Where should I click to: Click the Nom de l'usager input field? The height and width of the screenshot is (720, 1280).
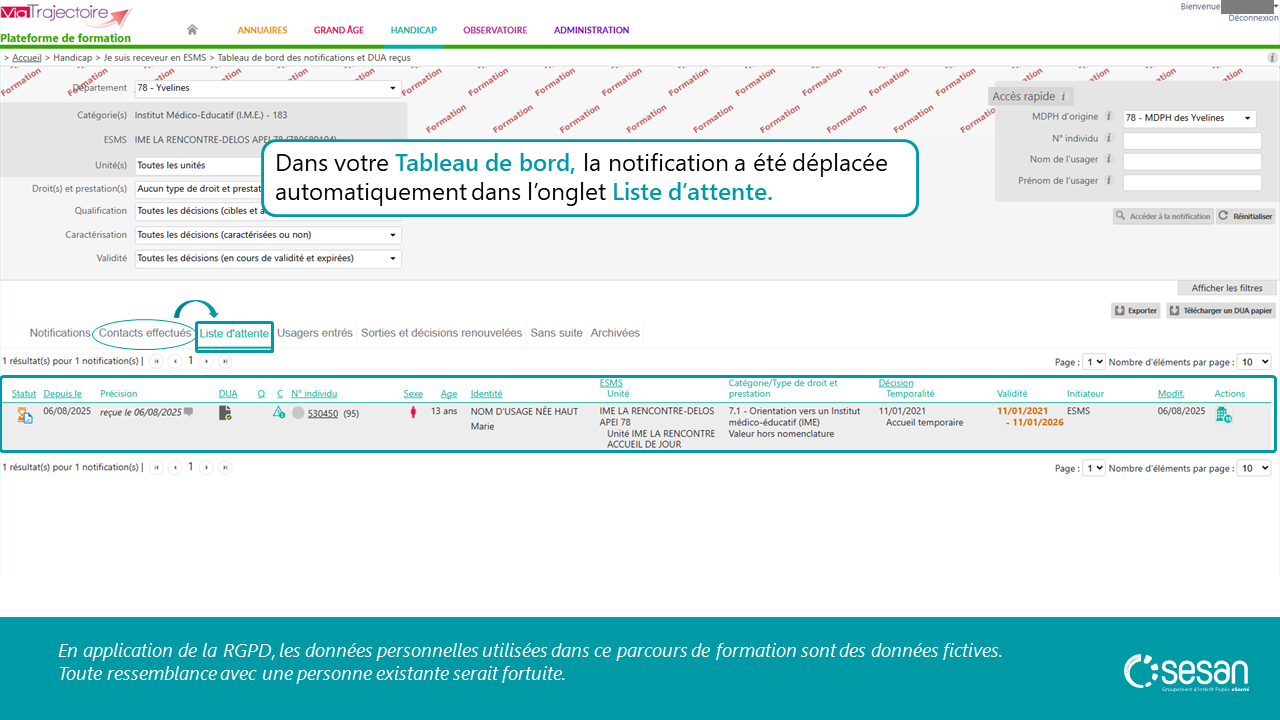pyautogui.click(x=1191, y=161)
